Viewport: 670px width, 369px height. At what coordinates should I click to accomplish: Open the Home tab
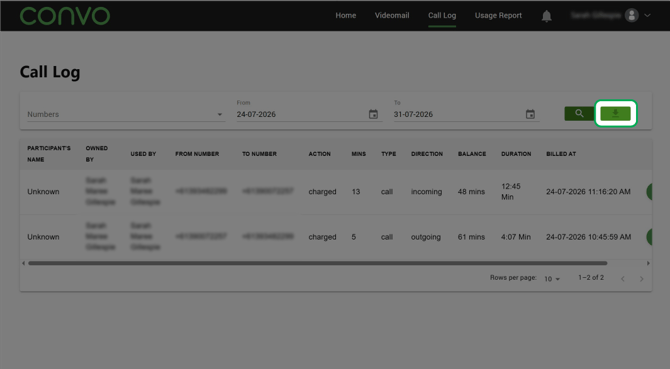tap(346, 15)
